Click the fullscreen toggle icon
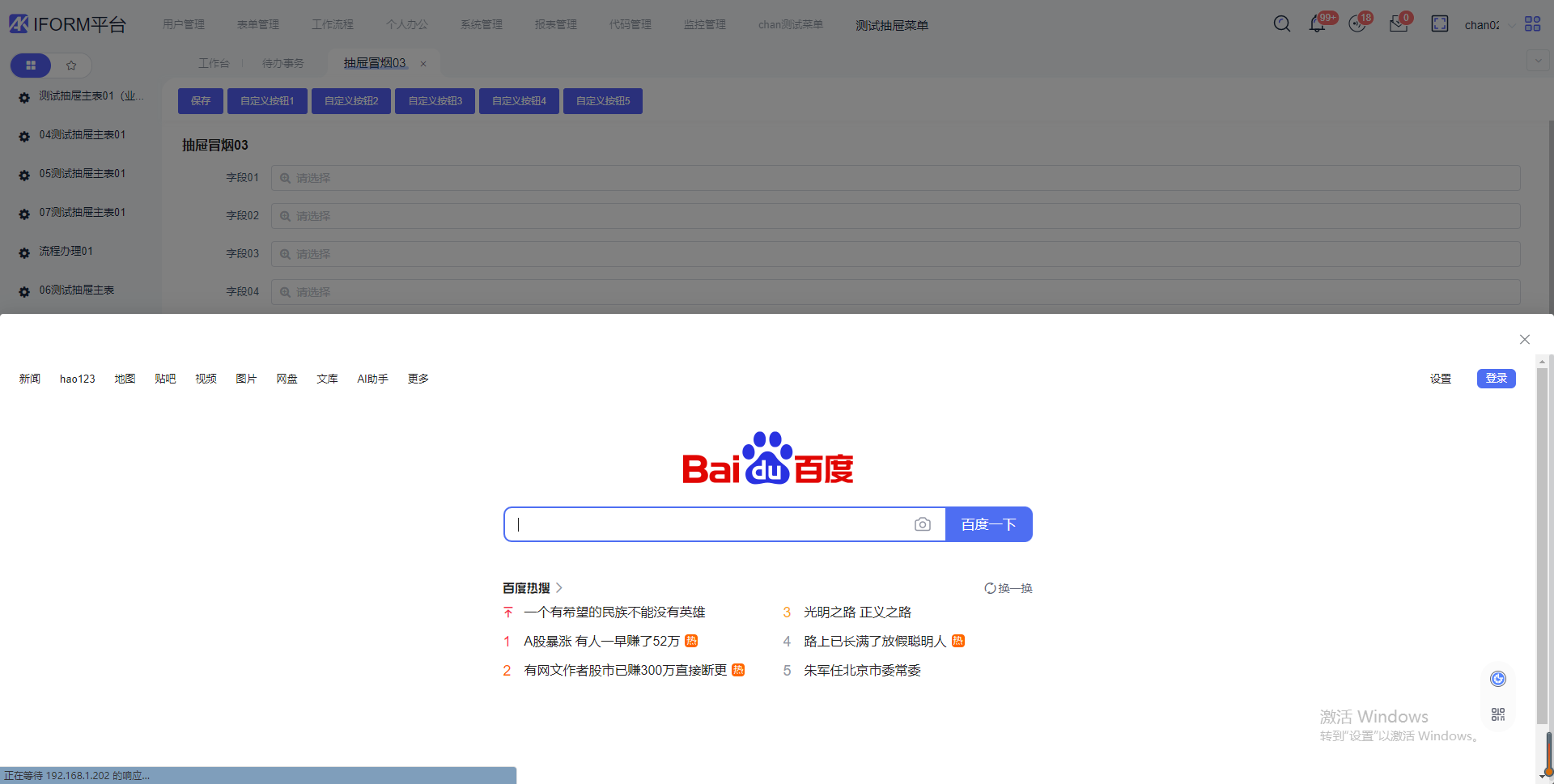1554x784 pixels. [x=1439, y=24]
